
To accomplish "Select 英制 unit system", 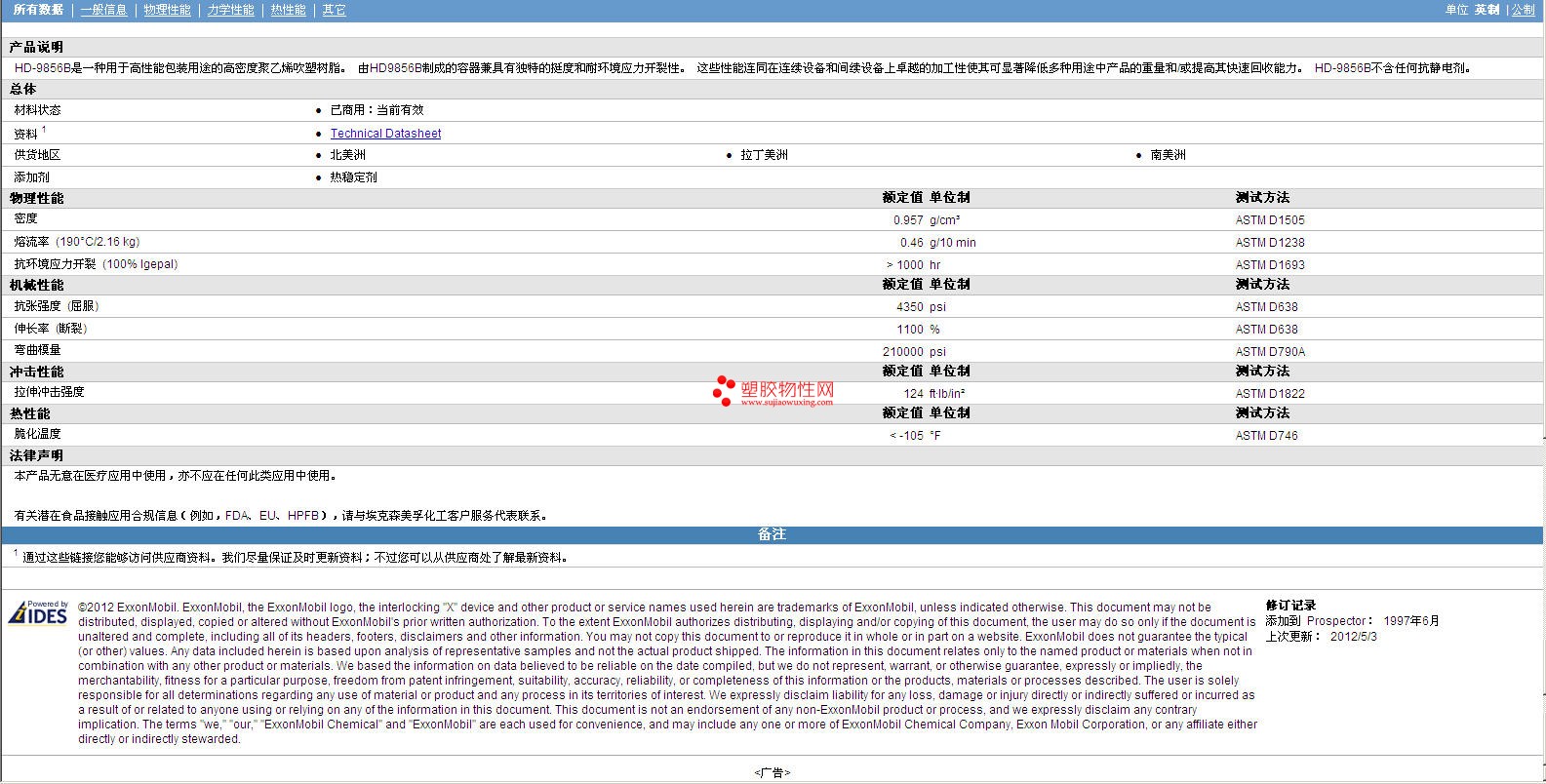I will (1487, 10).
